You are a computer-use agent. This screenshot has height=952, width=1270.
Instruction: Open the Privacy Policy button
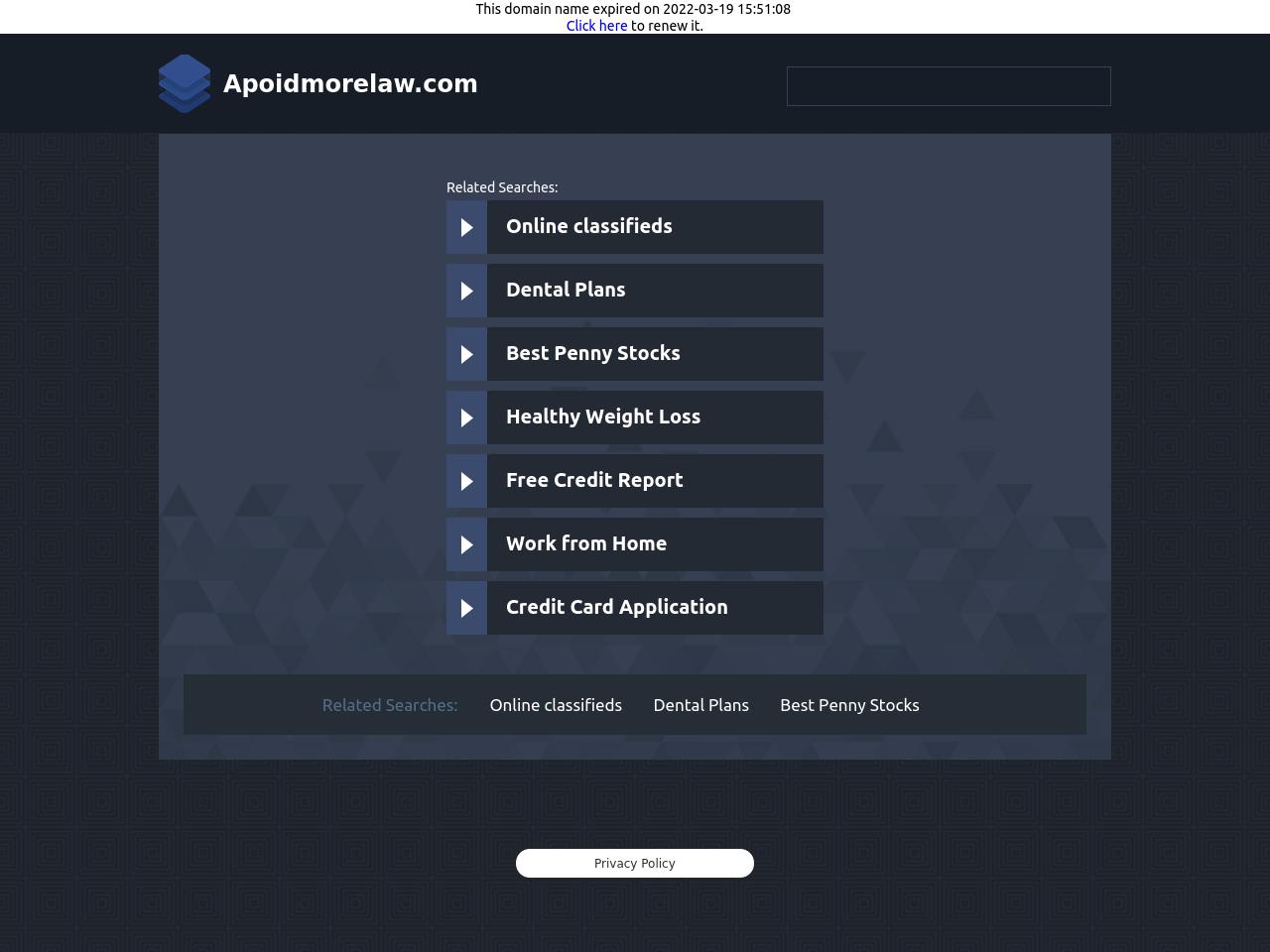click(x=635, y=863)
